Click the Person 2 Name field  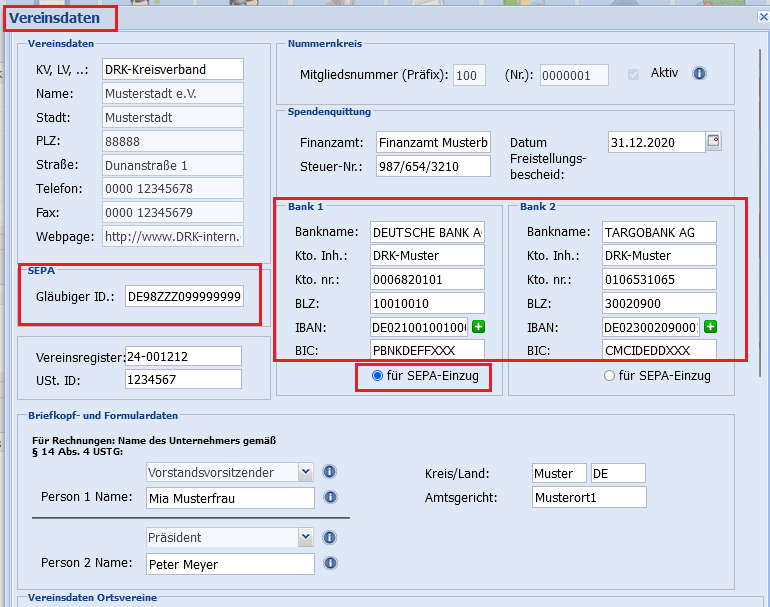coord(229,564)
